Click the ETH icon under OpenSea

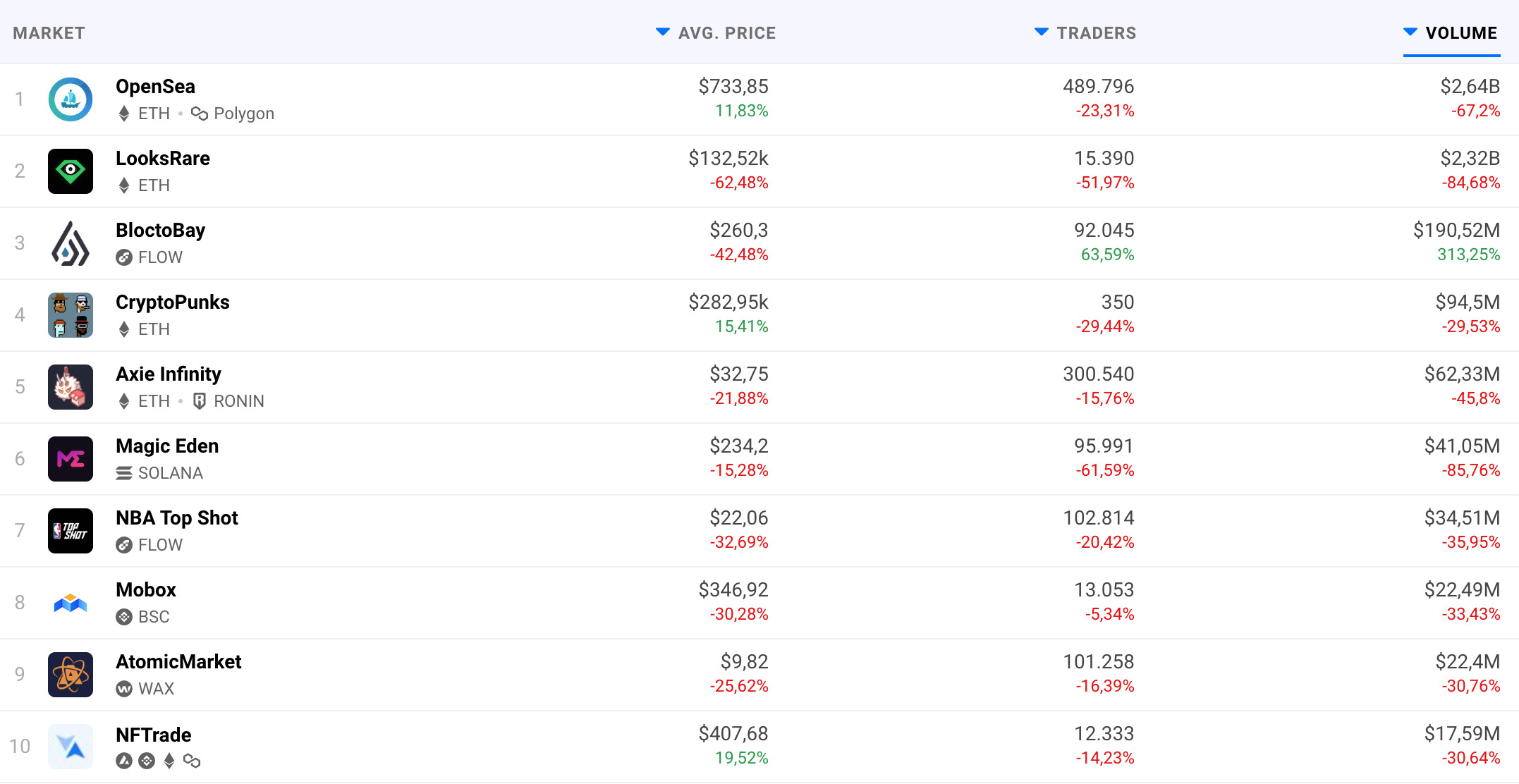124,114
